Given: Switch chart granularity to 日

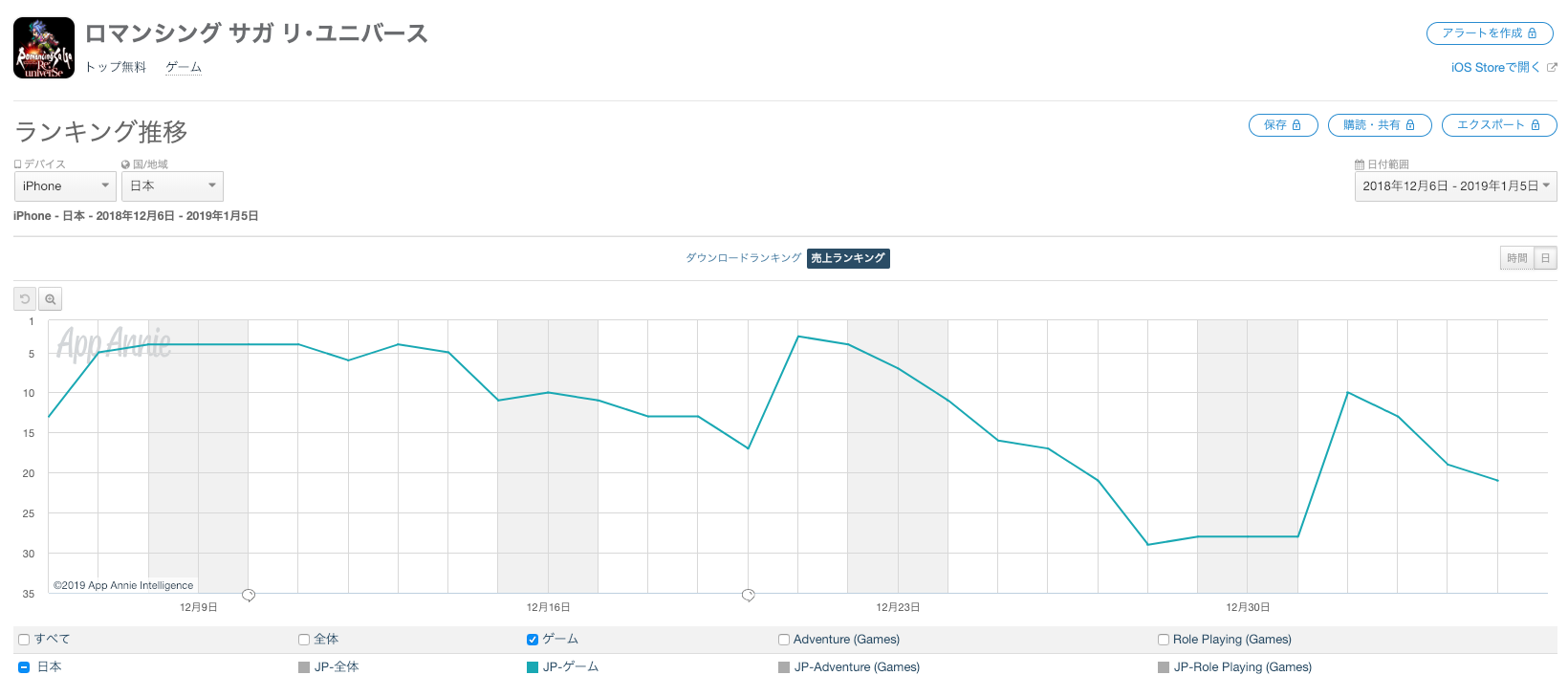Looking at the screenshot, I should [x=1546, y=258].
